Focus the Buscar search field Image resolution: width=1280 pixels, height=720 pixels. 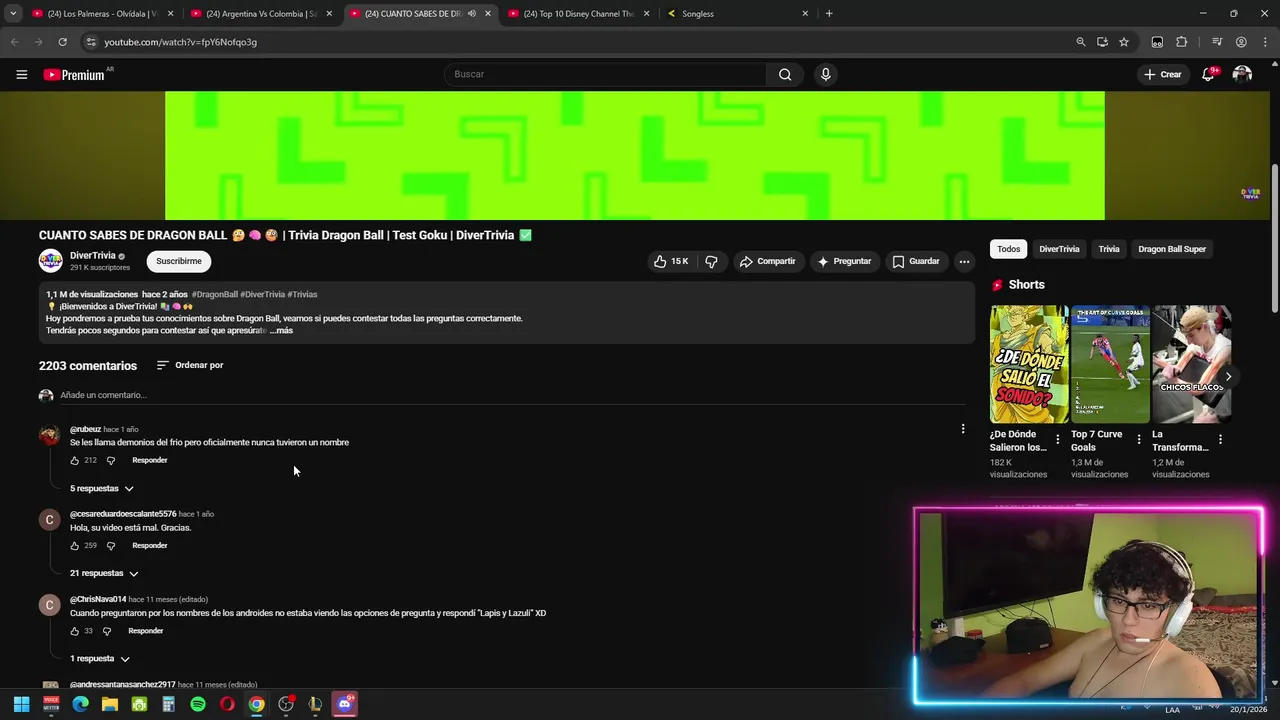[605, 74]
